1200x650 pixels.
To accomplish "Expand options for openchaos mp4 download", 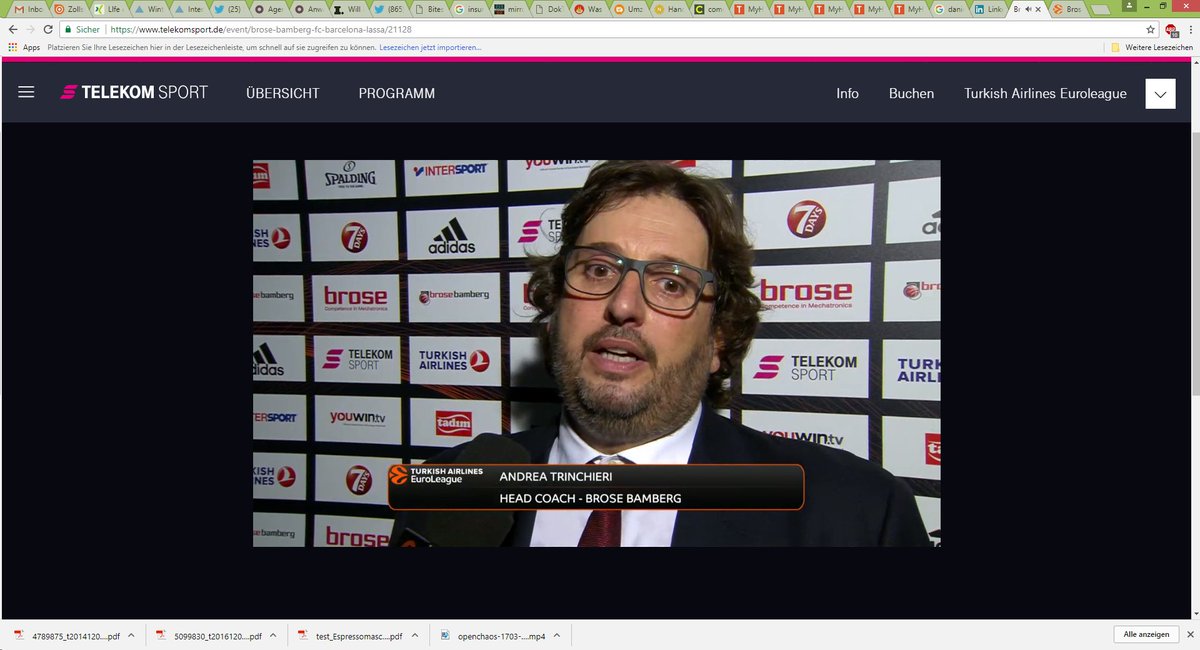I will click(557, 635).
